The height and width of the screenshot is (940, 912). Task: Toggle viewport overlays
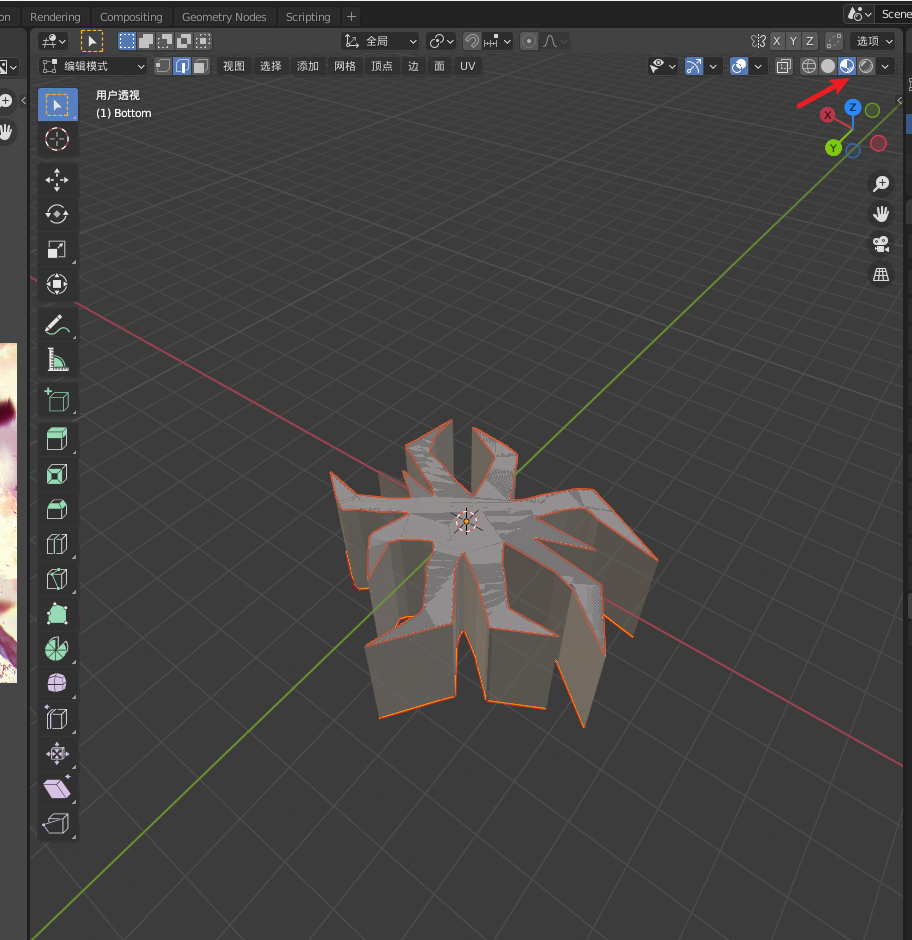click(739, 66)
